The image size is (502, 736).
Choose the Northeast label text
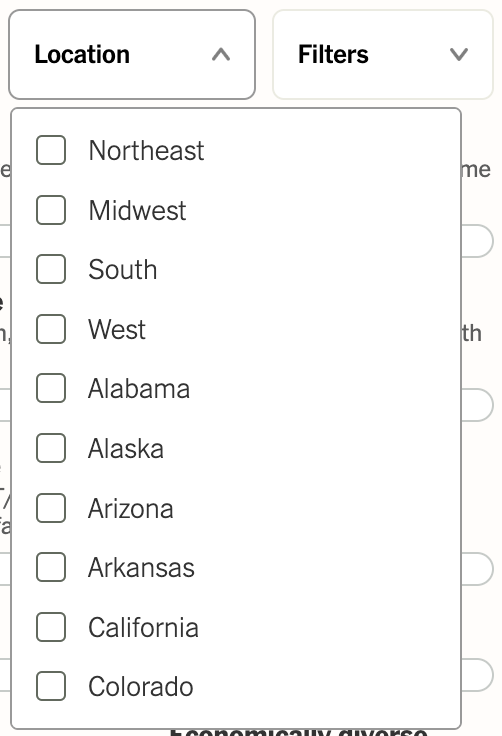(146, 151)
